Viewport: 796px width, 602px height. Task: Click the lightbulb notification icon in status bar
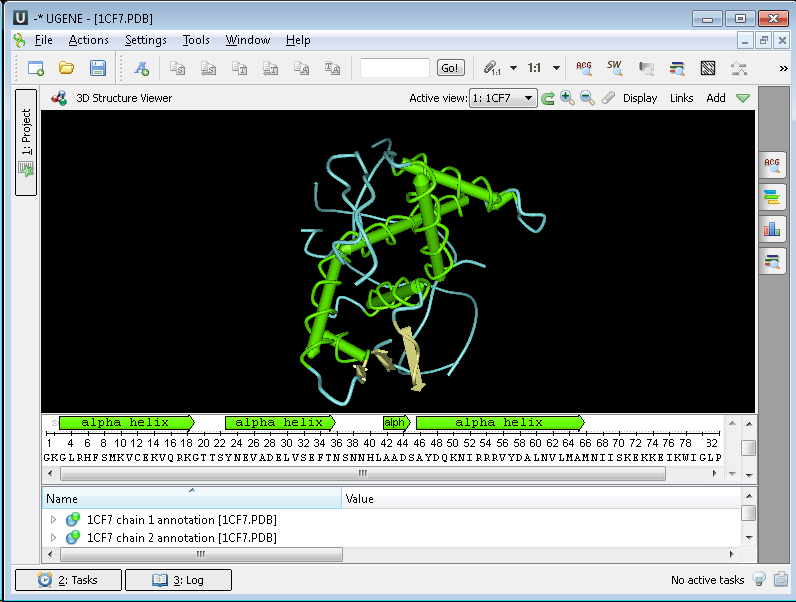coord(759,579)
